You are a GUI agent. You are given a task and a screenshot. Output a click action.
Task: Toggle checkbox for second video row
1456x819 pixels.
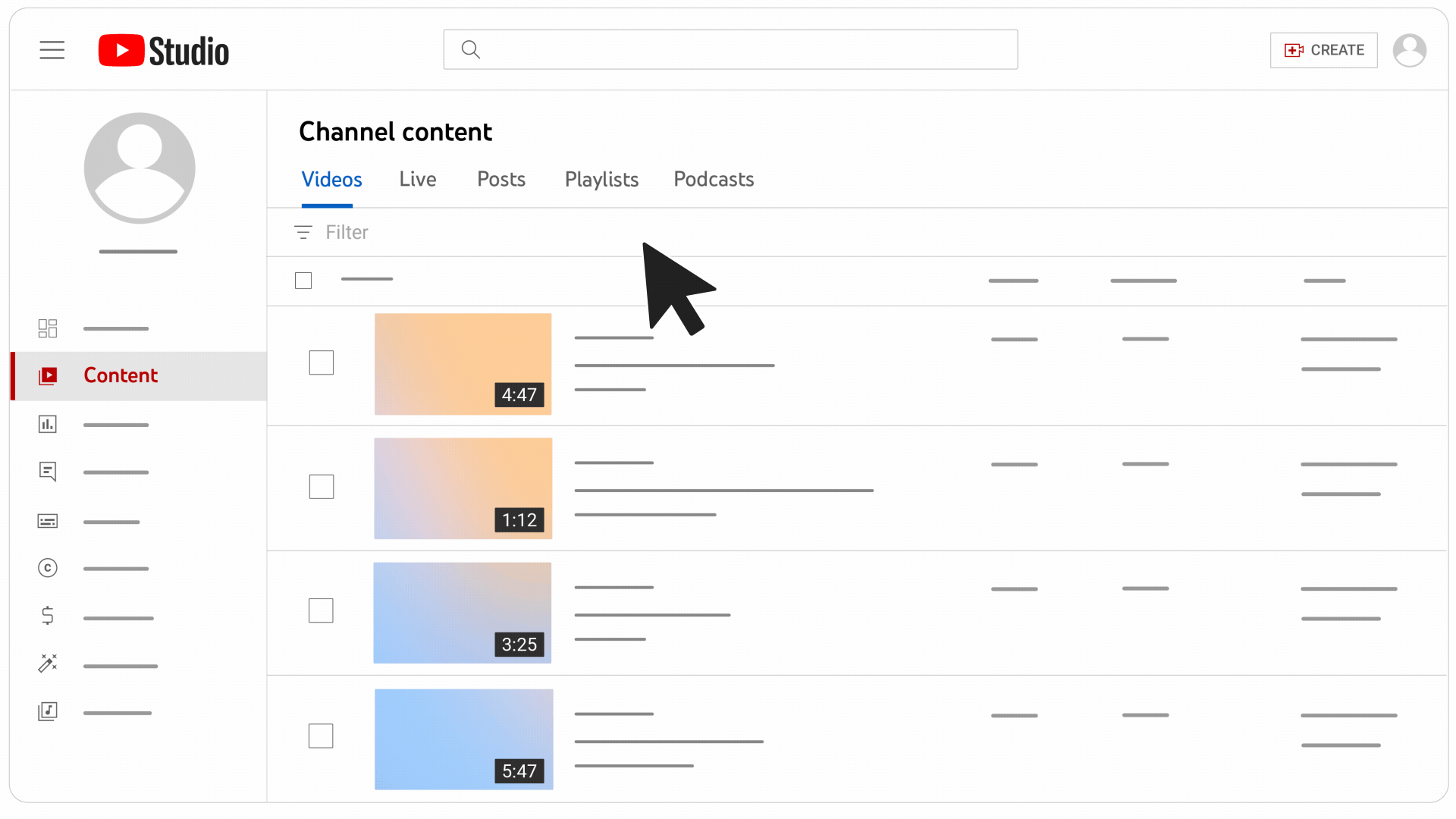(322, 487)
